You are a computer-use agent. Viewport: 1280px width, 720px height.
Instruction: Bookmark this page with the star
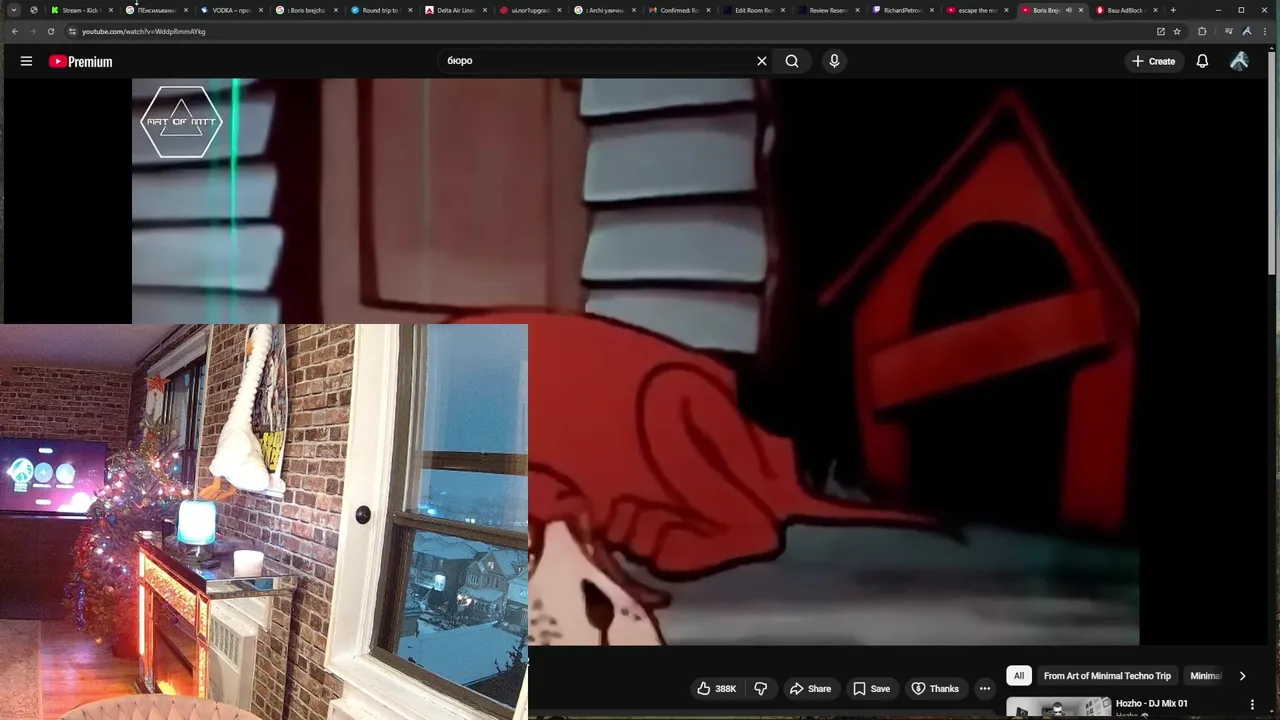(x=1177, y=31)
